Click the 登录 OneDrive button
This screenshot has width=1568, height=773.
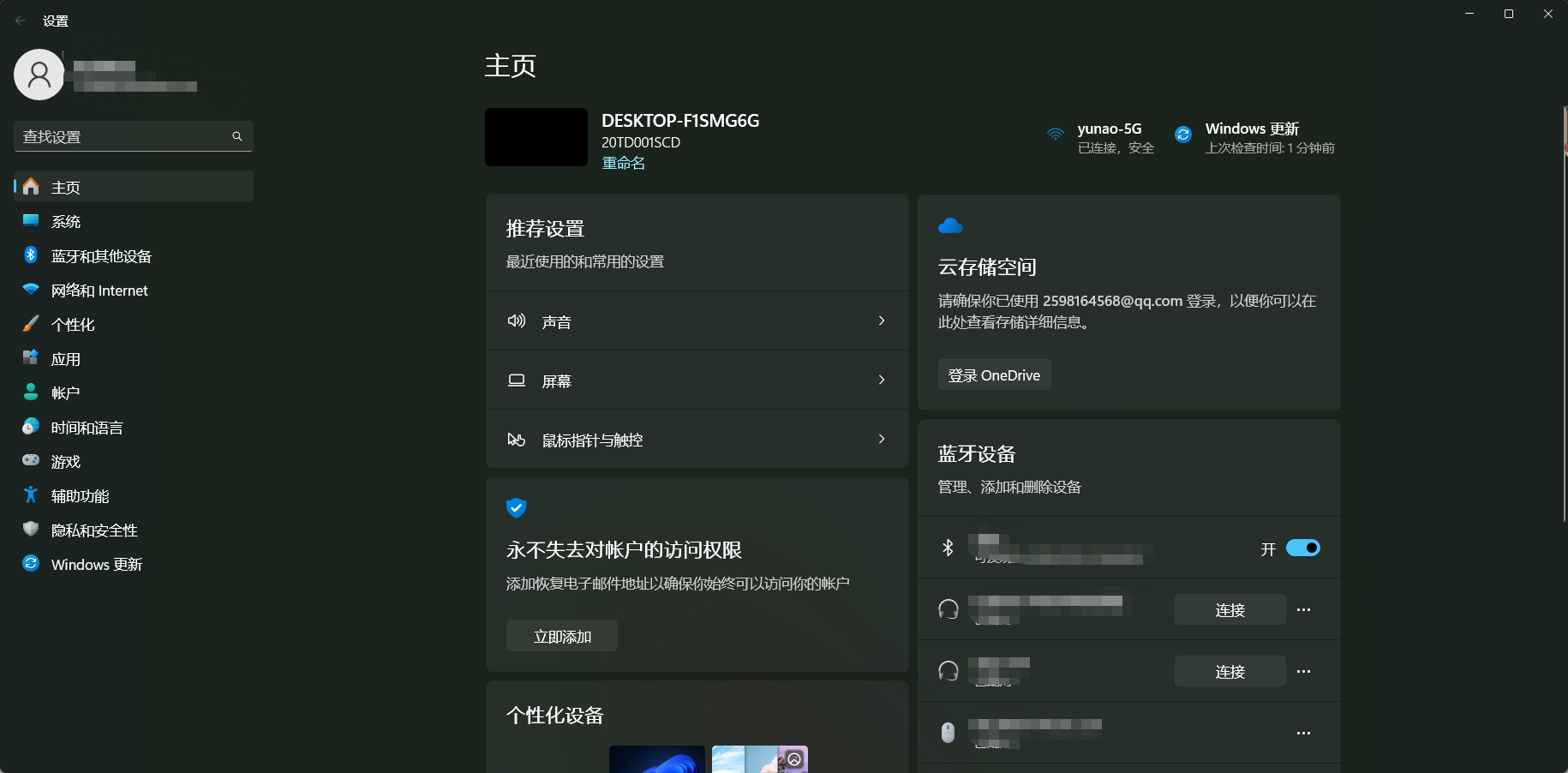993,375
